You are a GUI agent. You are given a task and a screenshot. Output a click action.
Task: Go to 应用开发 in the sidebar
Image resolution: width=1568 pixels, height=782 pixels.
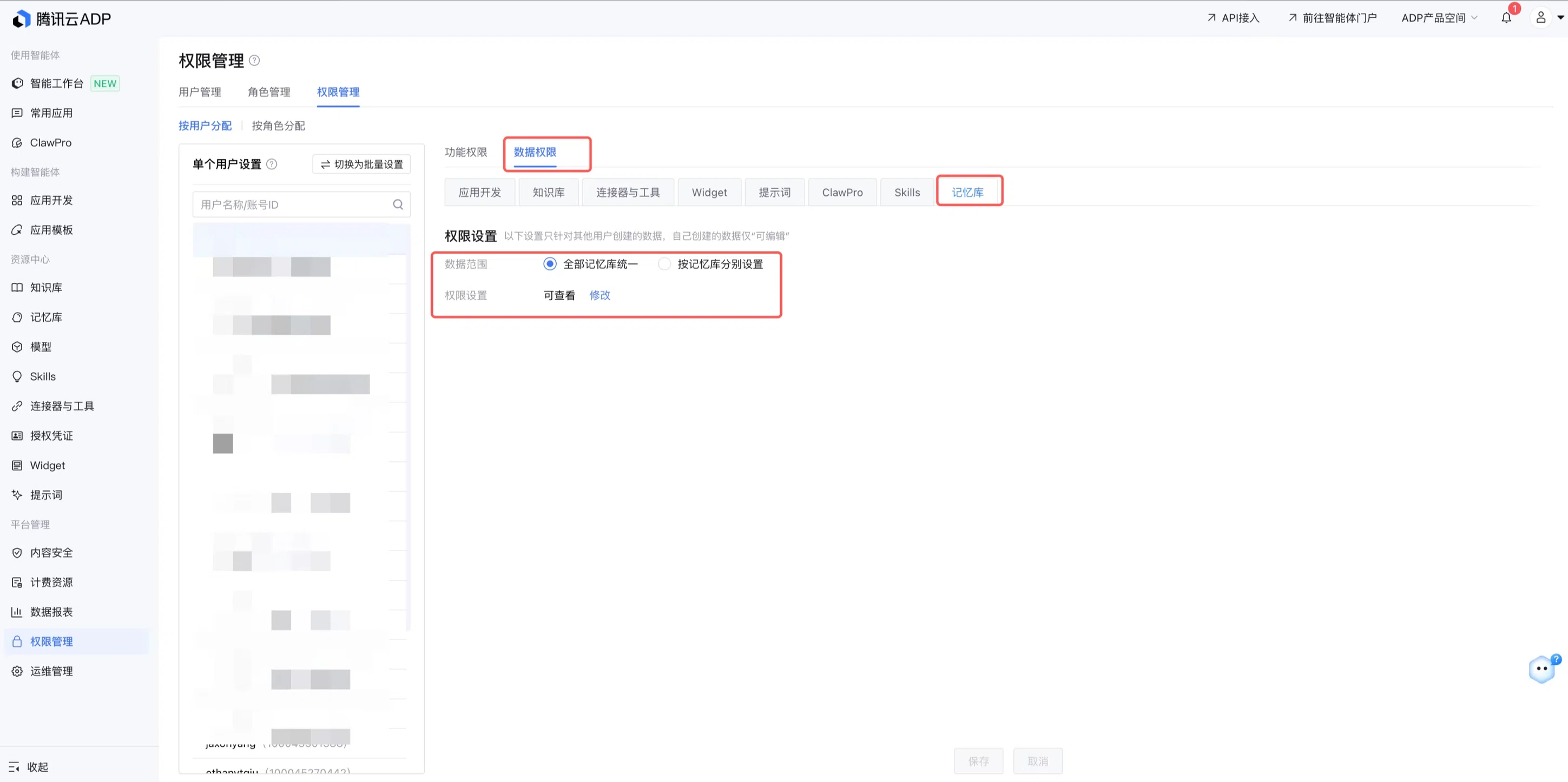coord(51,200)
